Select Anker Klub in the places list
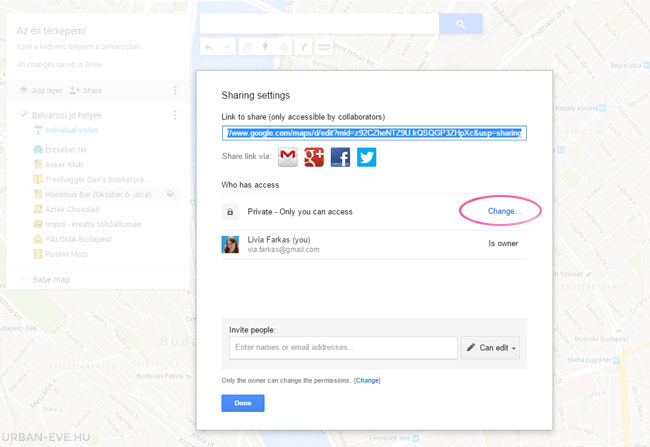650x447 pixels. pos(64,165)
